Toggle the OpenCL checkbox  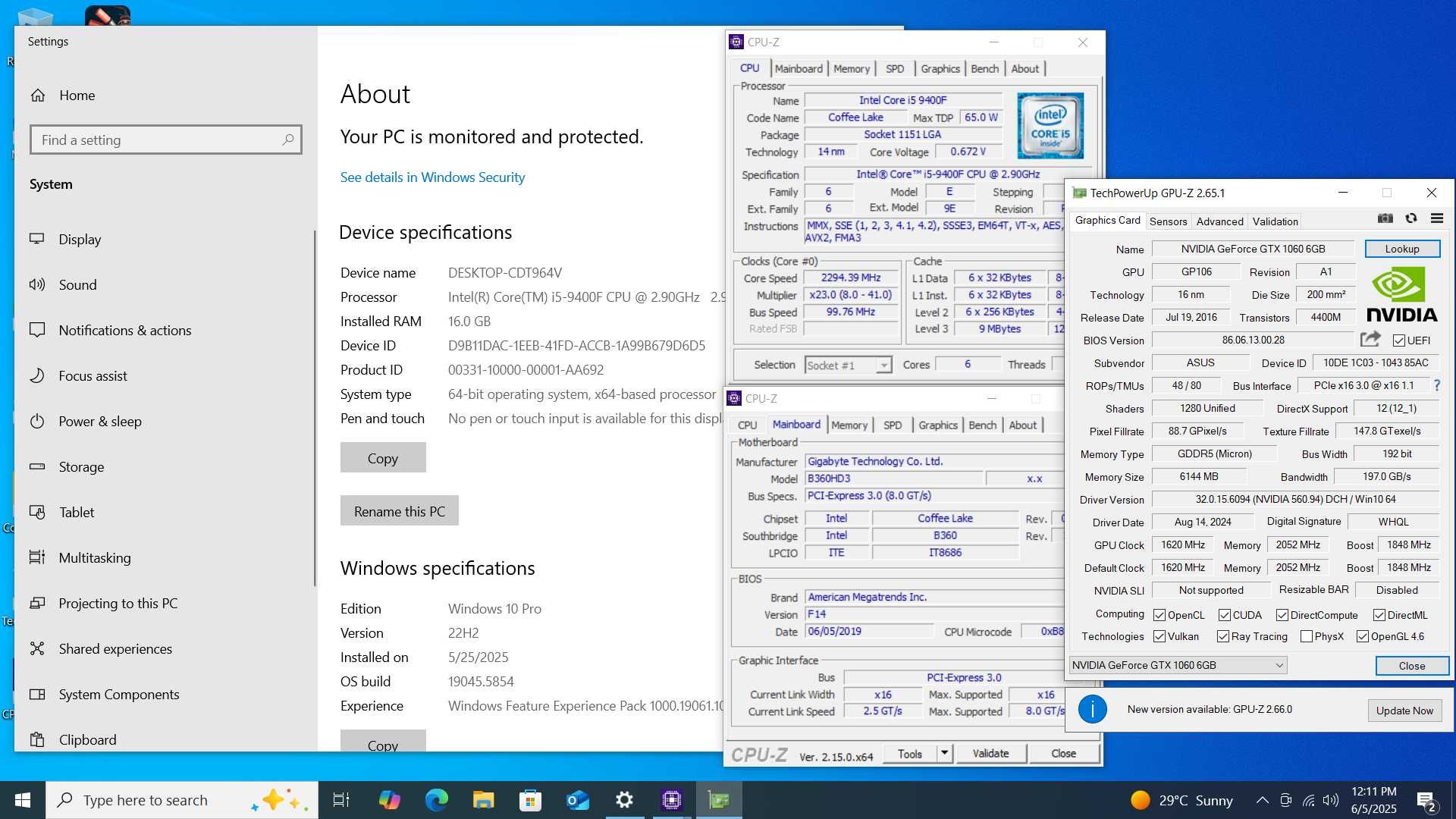(1159, 615)
